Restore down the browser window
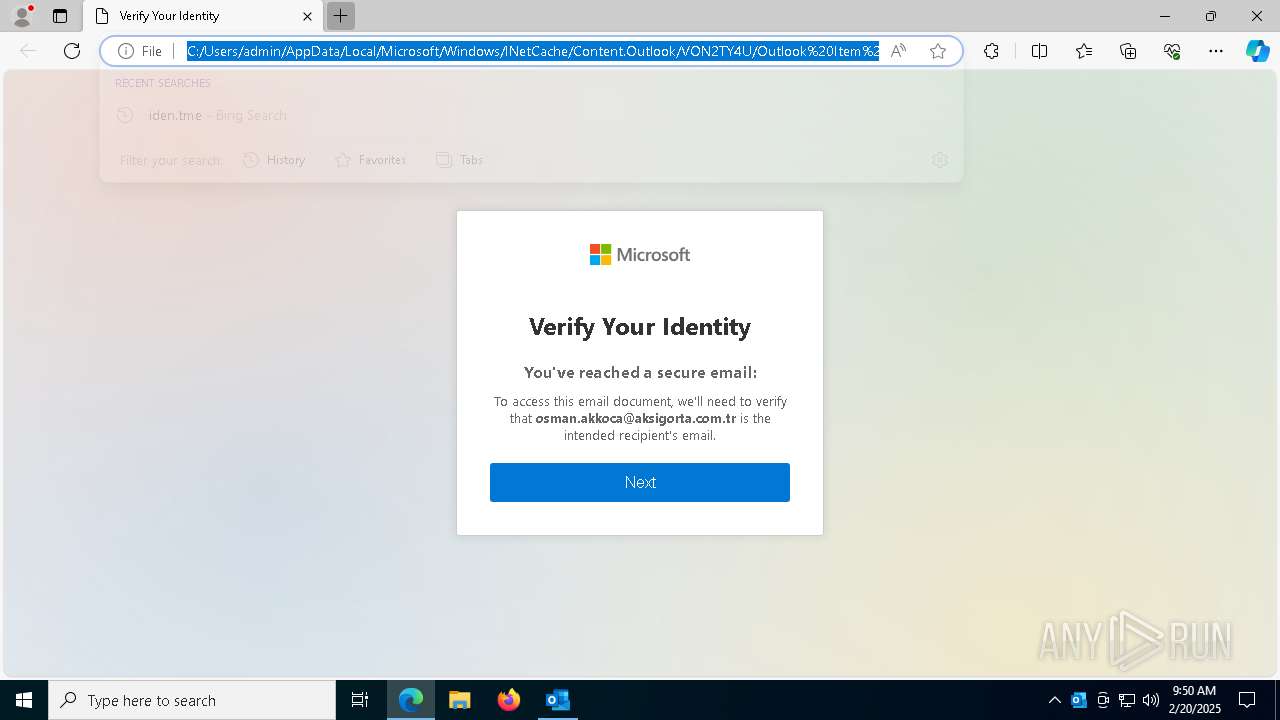1280x720 pixels. (1211, 16)
